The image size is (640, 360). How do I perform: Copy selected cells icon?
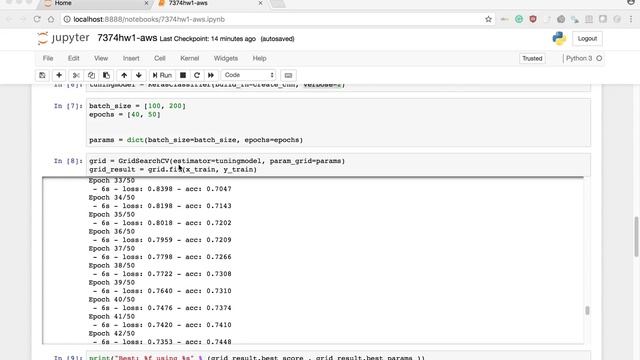91,76
